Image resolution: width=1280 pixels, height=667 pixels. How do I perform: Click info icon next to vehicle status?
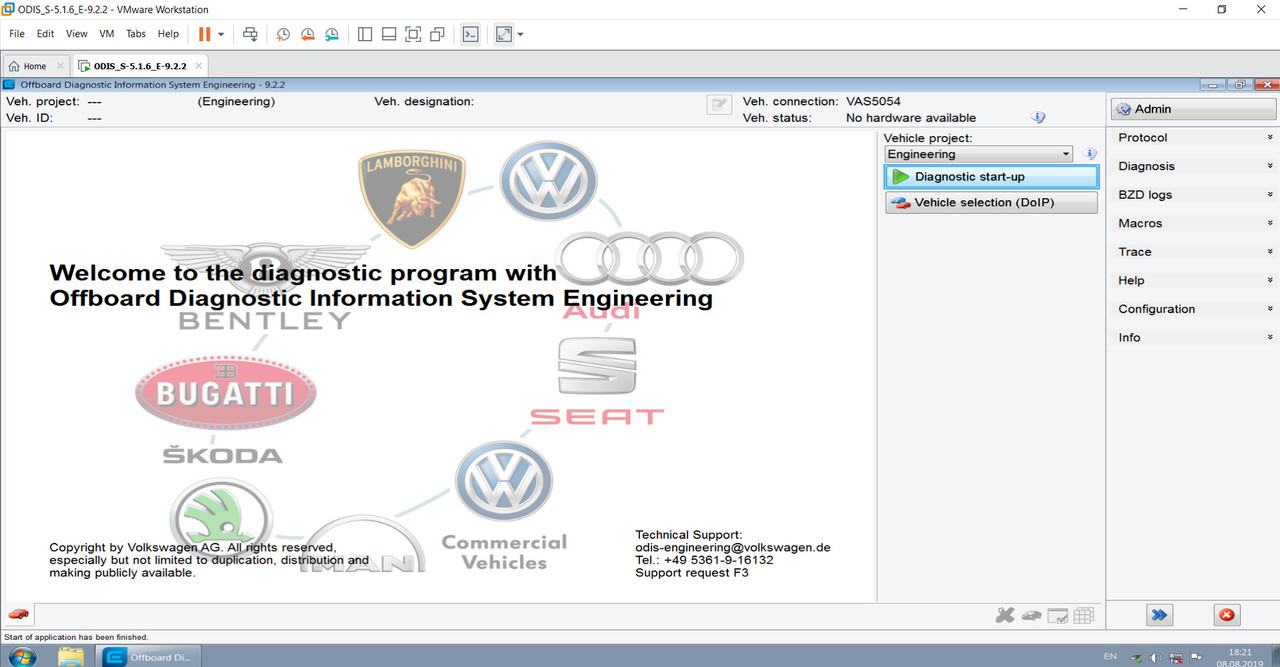(x=1038, y=118)
